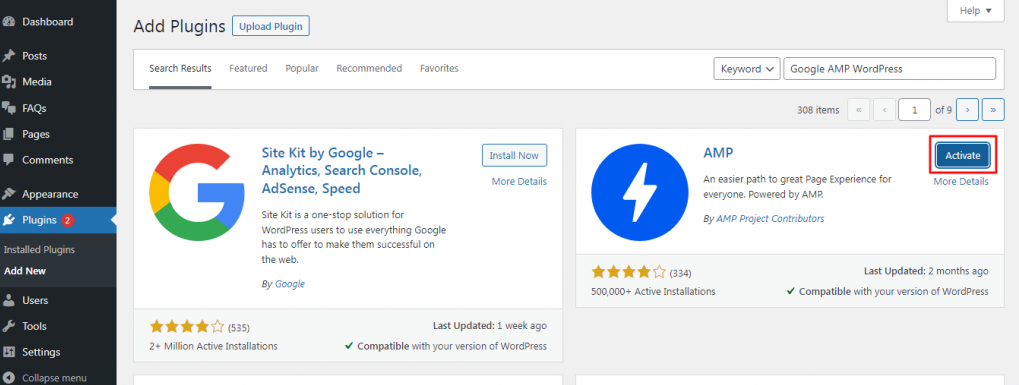Click the Dashboard icon in sidebar
Viewport: 1019px width, 385px height.
coord(8,21)
